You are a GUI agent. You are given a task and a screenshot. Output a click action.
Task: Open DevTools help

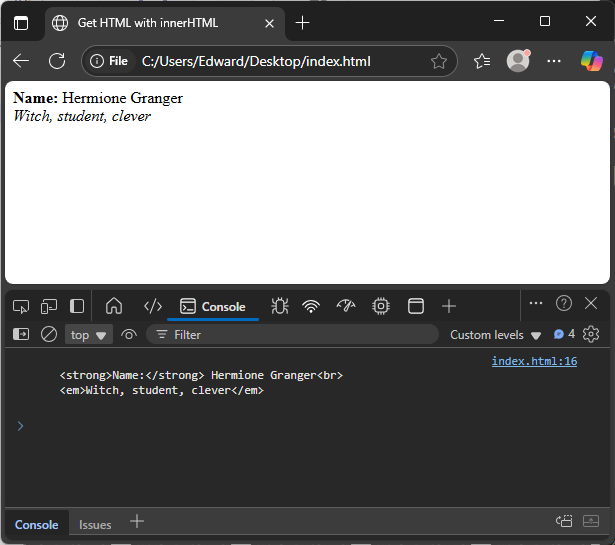pyautogui.click(x=564, y=303)
